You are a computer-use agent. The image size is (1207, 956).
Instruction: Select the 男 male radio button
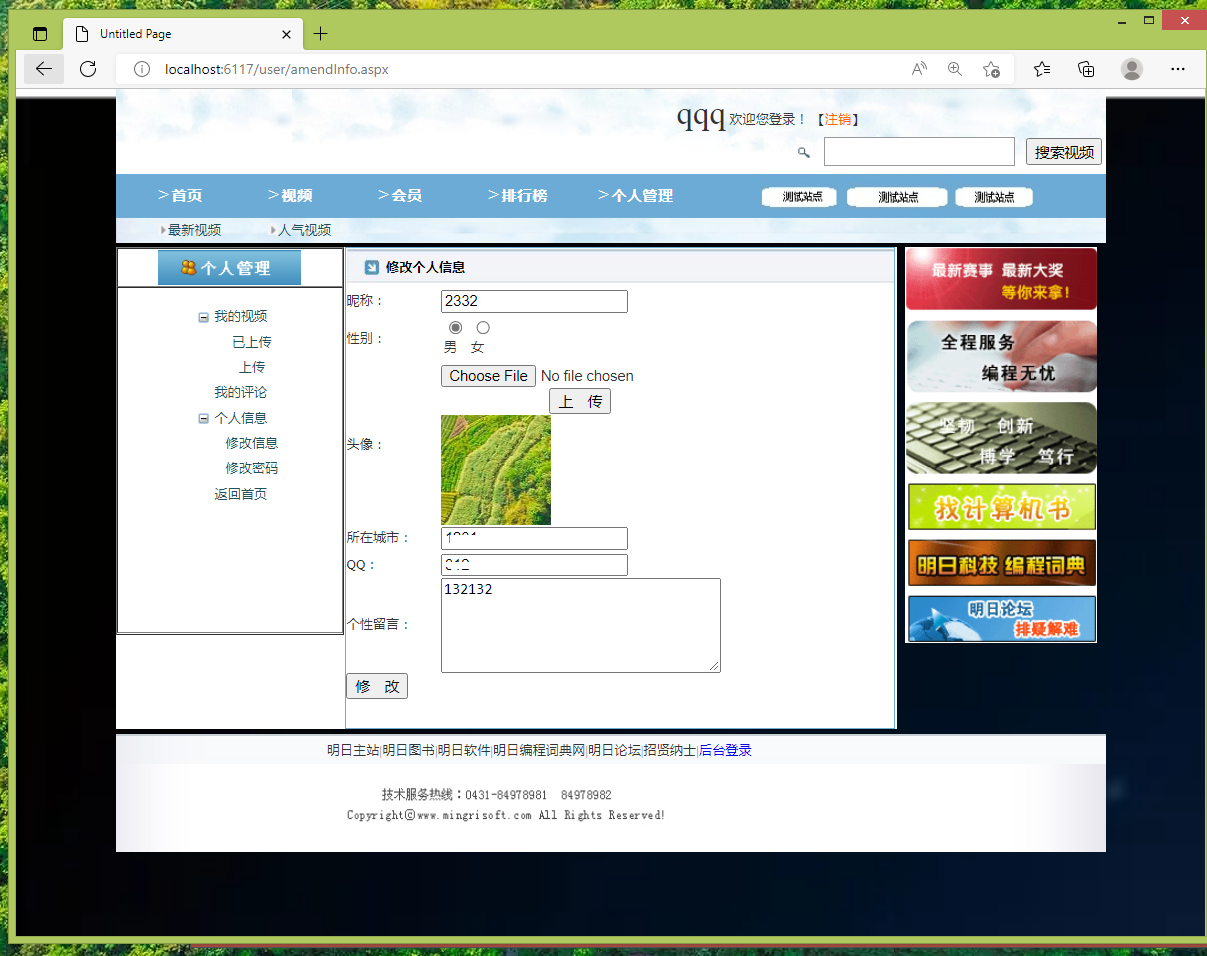tap(456, 327)
